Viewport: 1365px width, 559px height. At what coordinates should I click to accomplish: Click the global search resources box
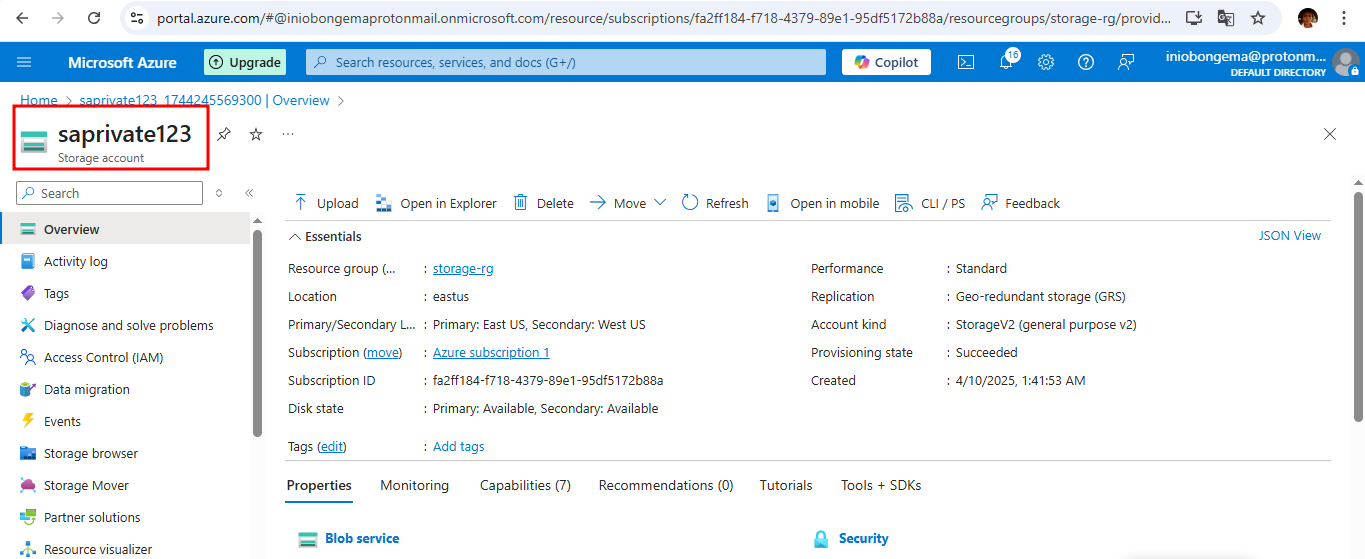[566, 62]
